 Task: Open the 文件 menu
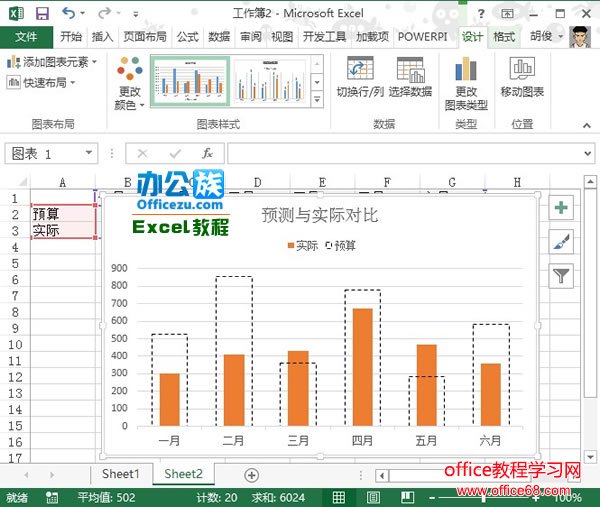(x=26, y=37)
